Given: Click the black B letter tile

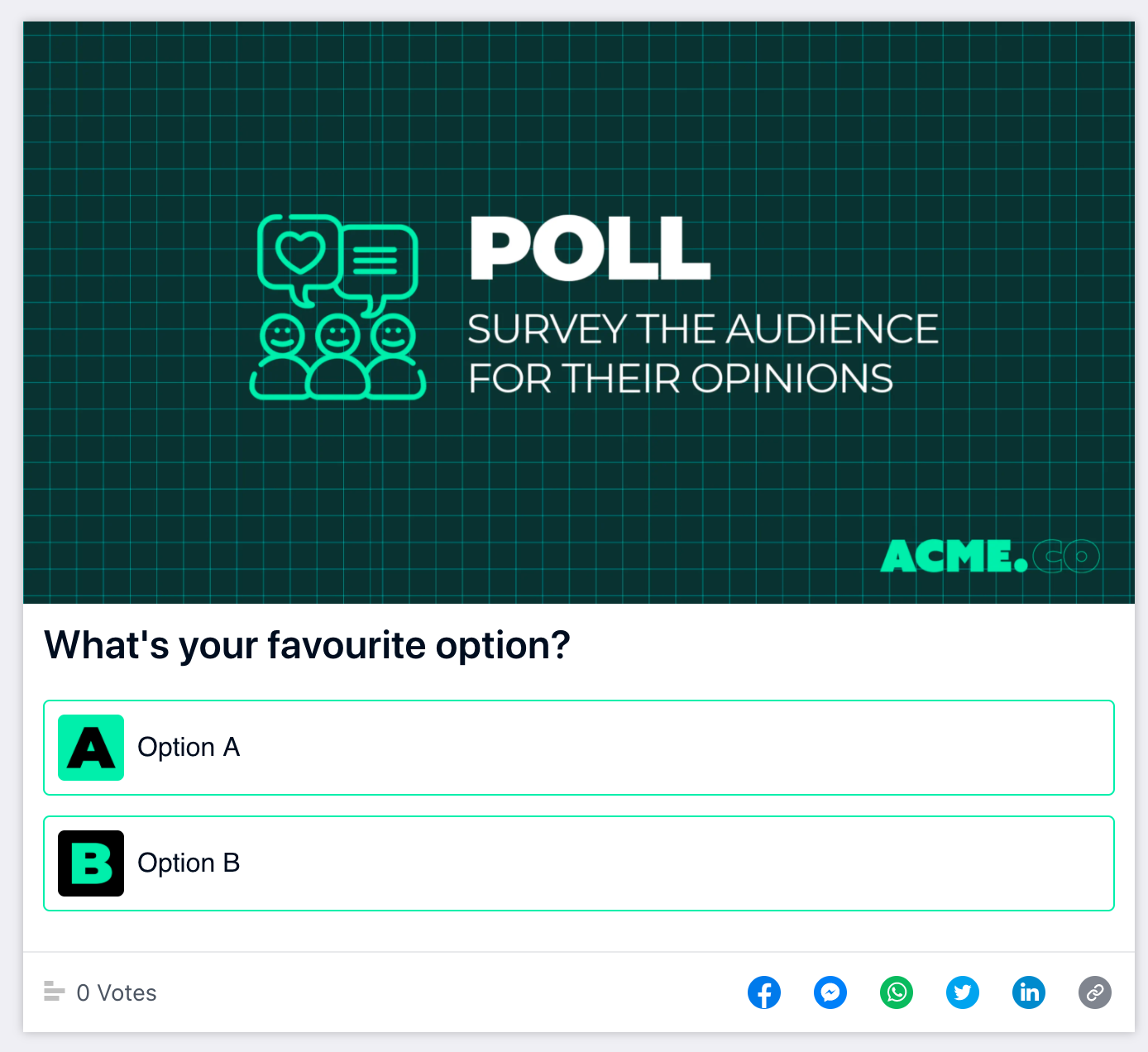Looking at the screenshot, I should pos(91,863).
